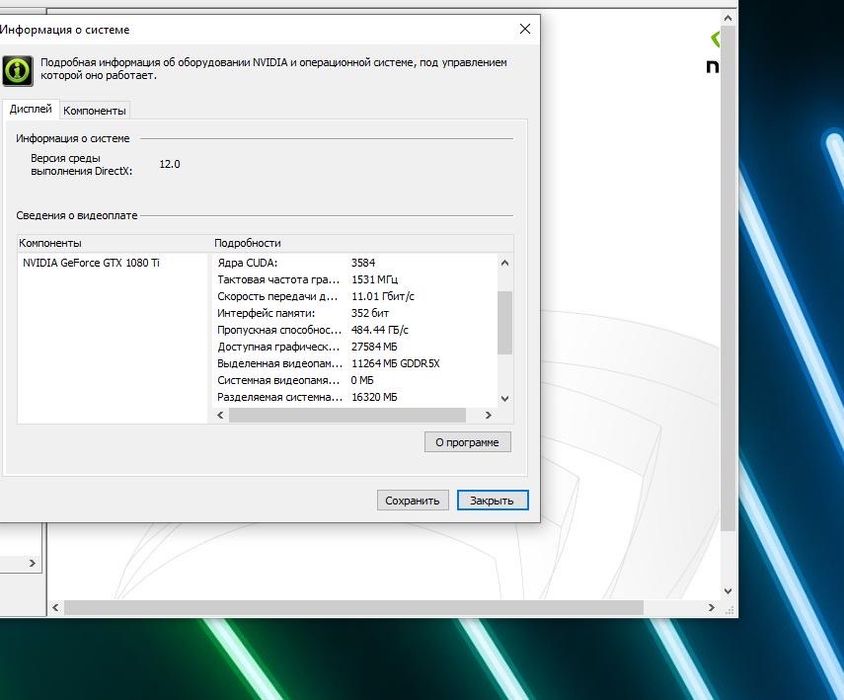
Task: Select the Дисплей tab
Action: pyautogui.click(x=31, y=109)
